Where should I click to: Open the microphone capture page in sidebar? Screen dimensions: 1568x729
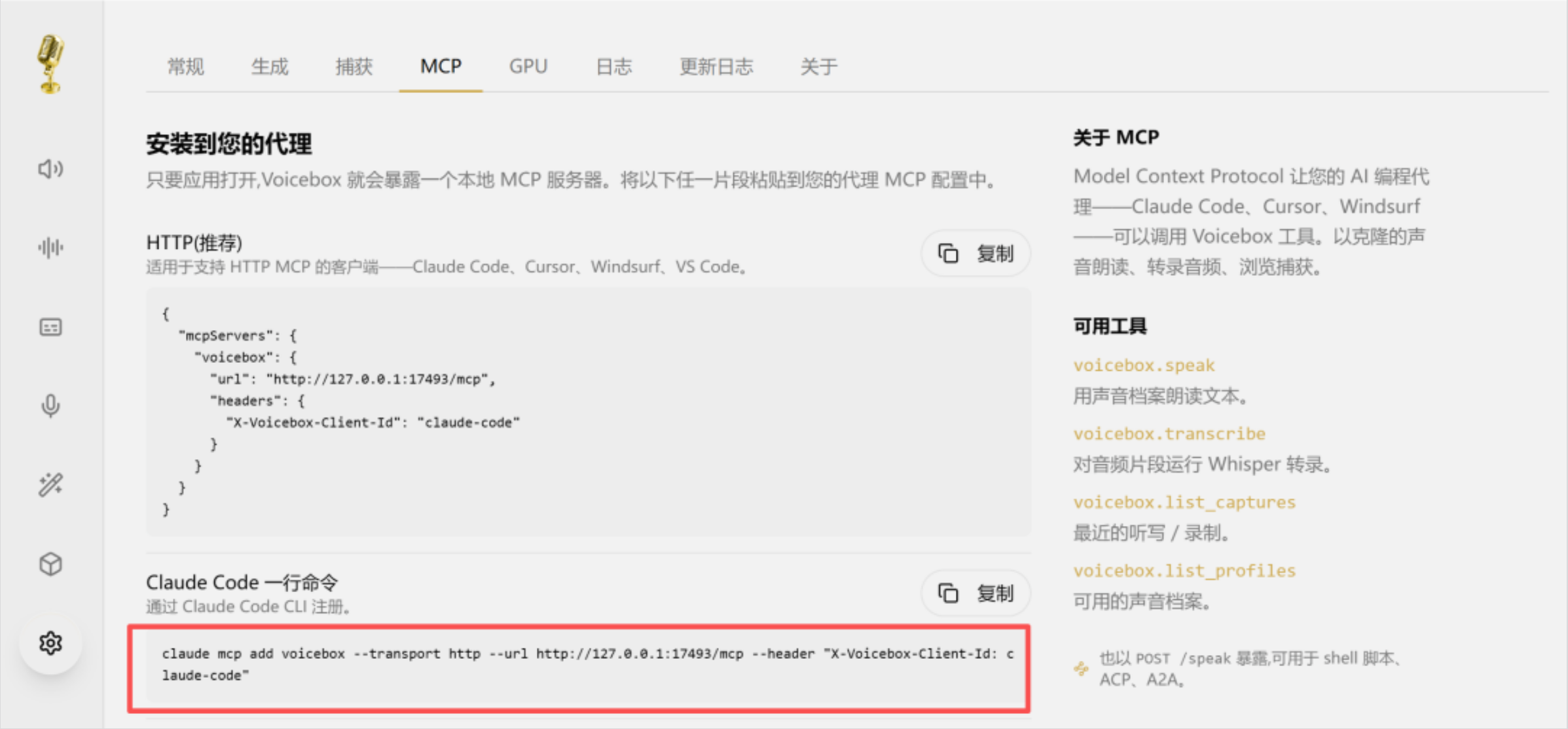(x=50, y=406)
